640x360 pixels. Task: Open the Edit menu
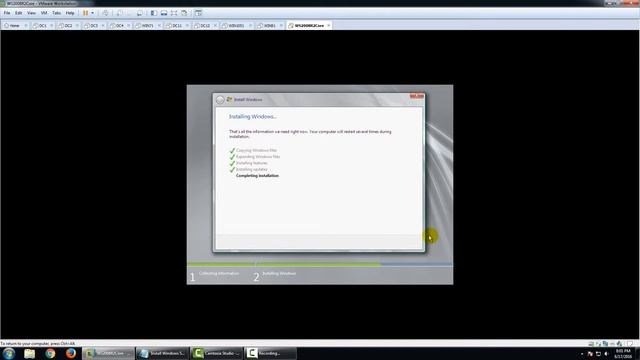pyautogui.click(x=19, y=13)
